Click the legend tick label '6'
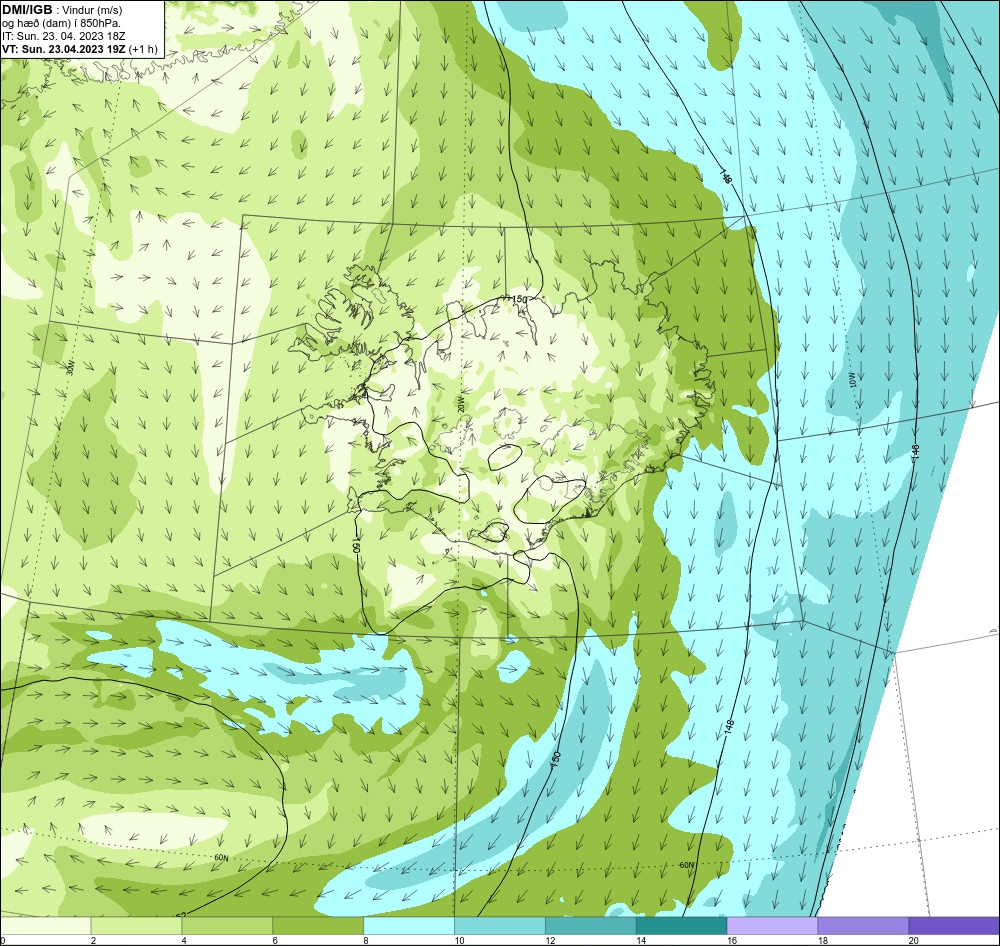 [275, 940]
